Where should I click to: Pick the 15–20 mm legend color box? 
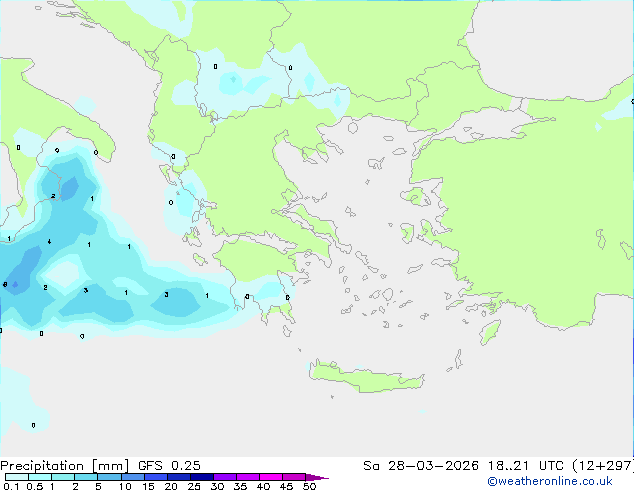155,477
